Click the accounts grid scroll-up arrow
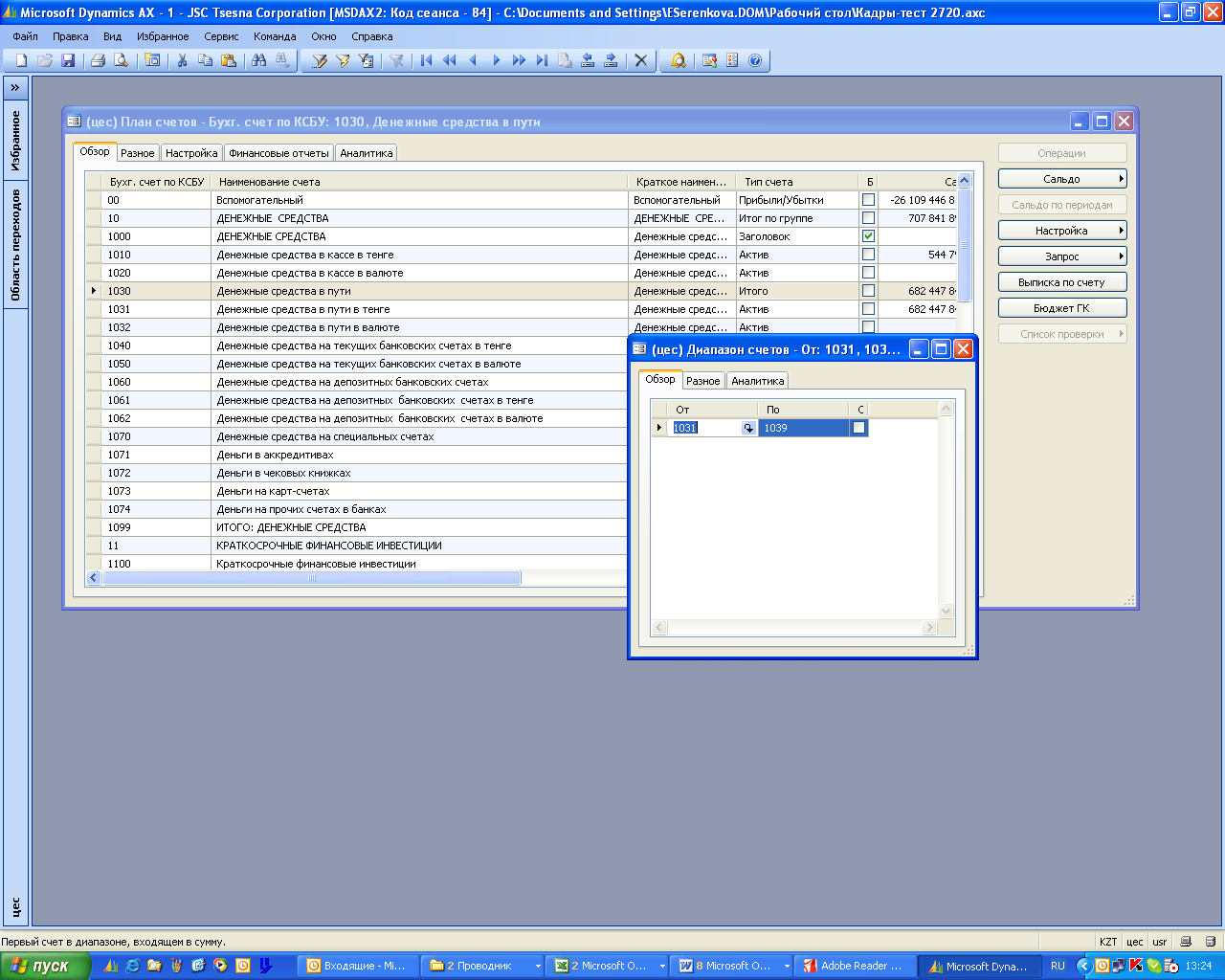This screenshot has width=1225, height=980. pyautogui.click(x=965, y=181)
